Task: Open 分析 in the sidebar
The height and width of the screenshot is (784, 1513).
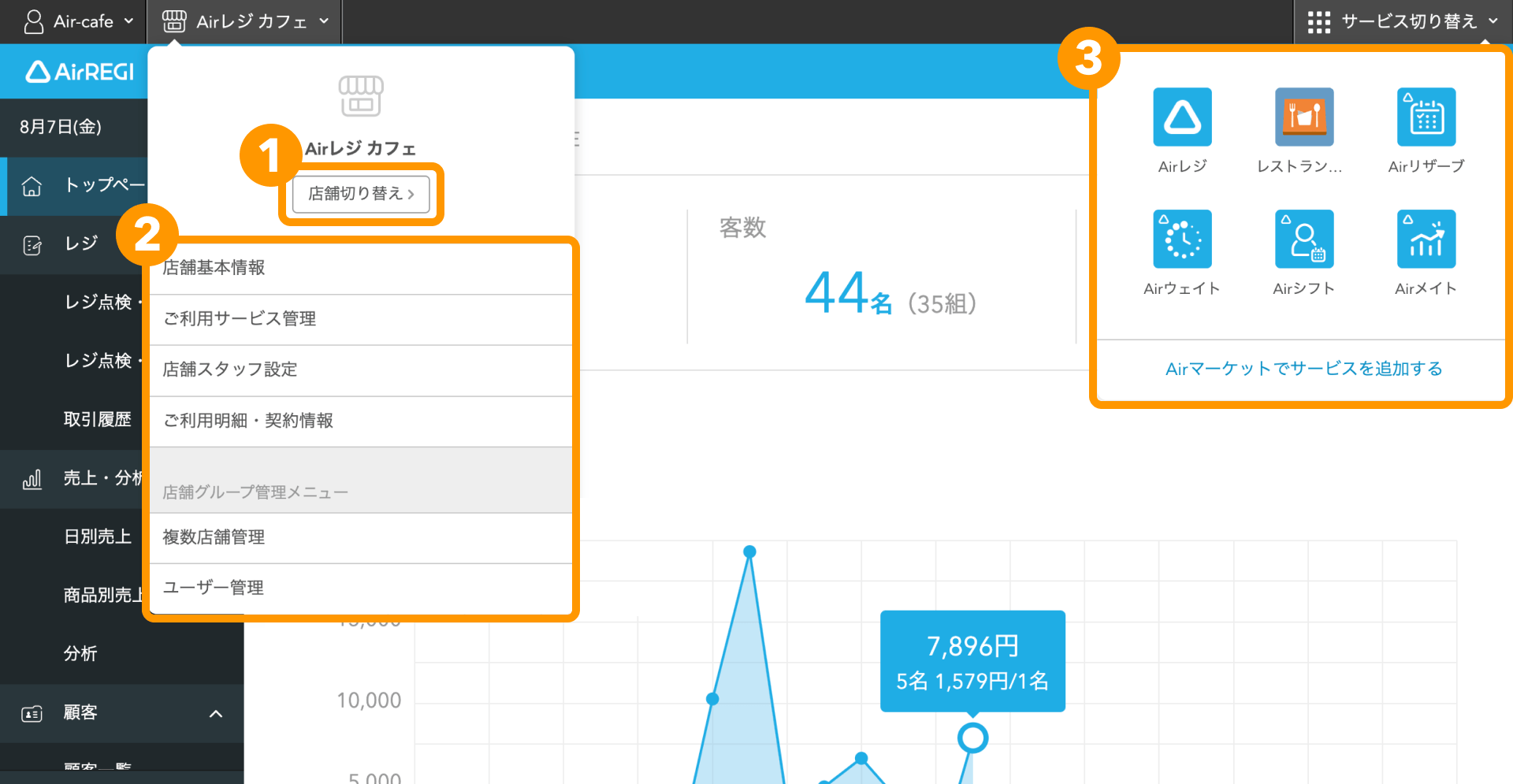Action: tap(80, 653)
